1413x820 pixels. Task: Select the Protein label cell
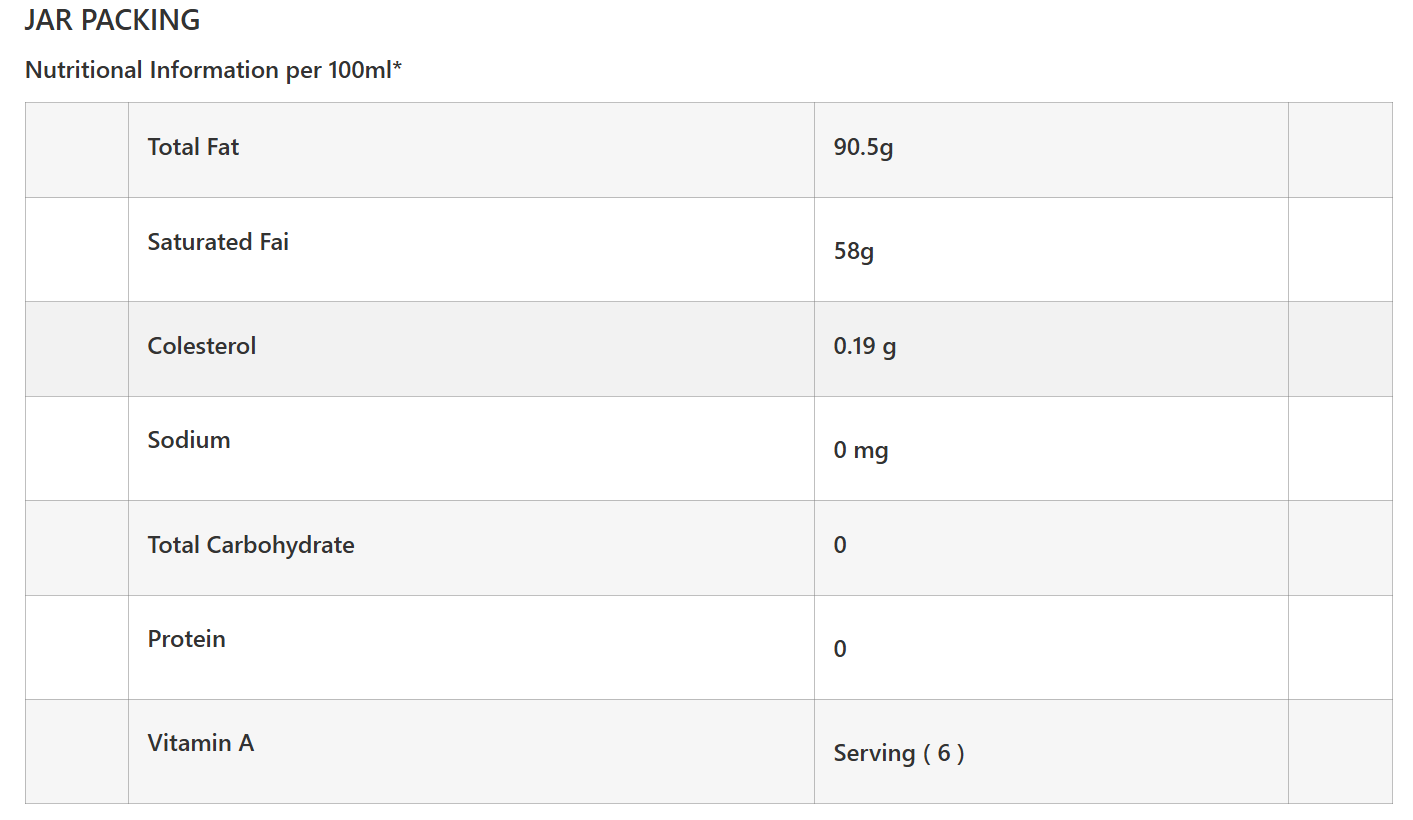(x=187, y=639)
